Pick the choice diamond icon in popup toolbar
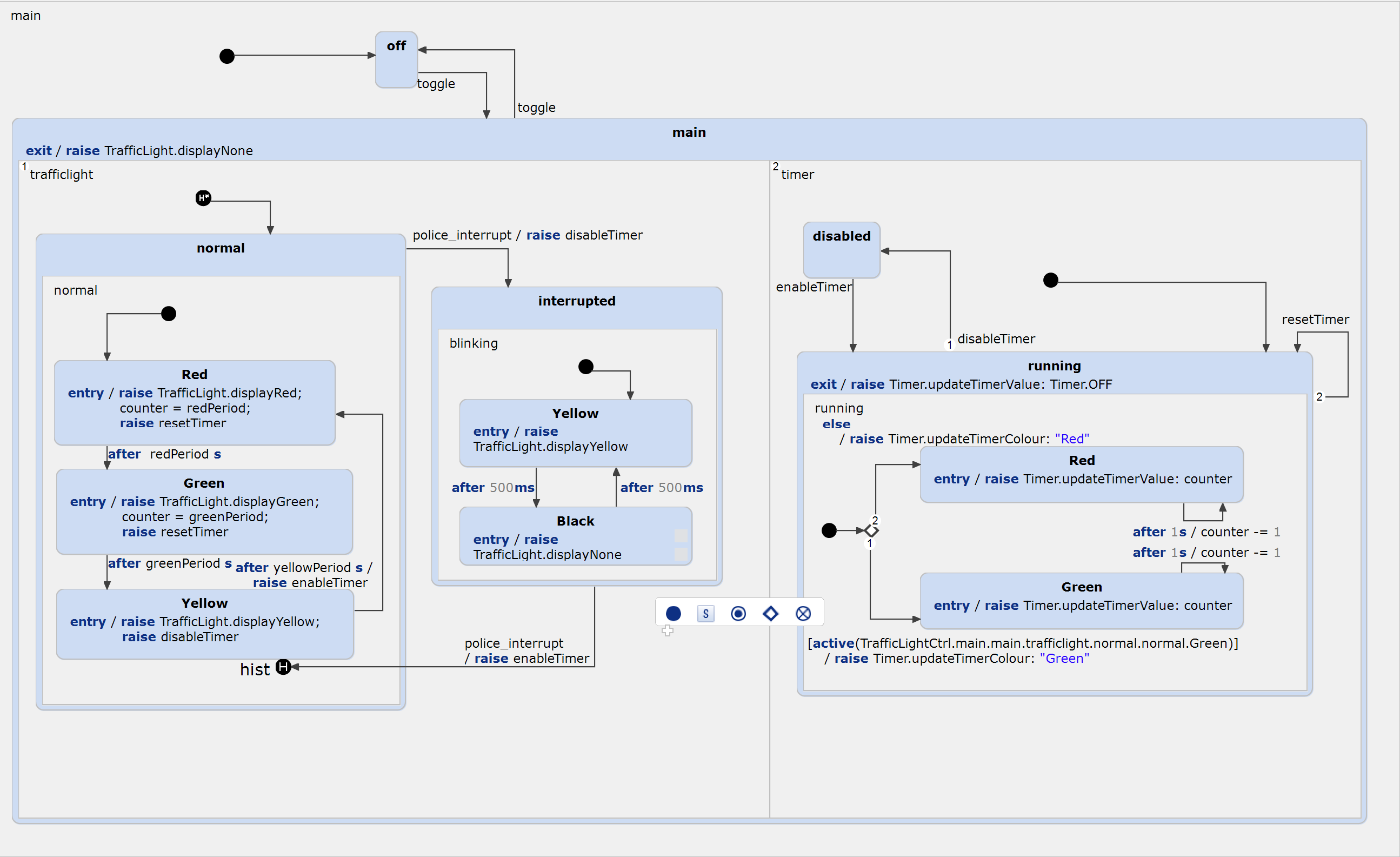The image size is (1400, 857). [x=770, y=614]
